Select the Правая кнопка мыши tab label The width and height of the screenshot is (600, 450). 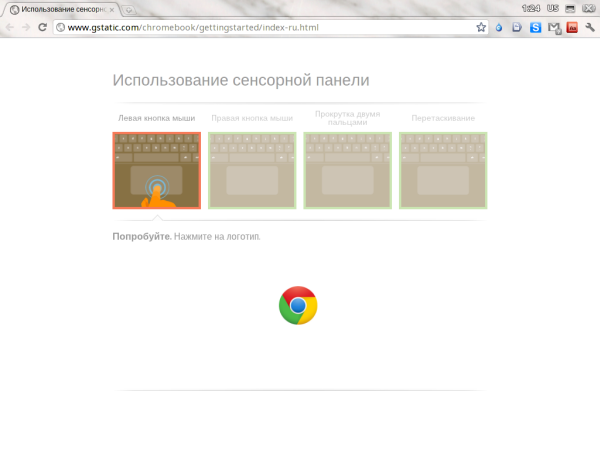[252, 118]
